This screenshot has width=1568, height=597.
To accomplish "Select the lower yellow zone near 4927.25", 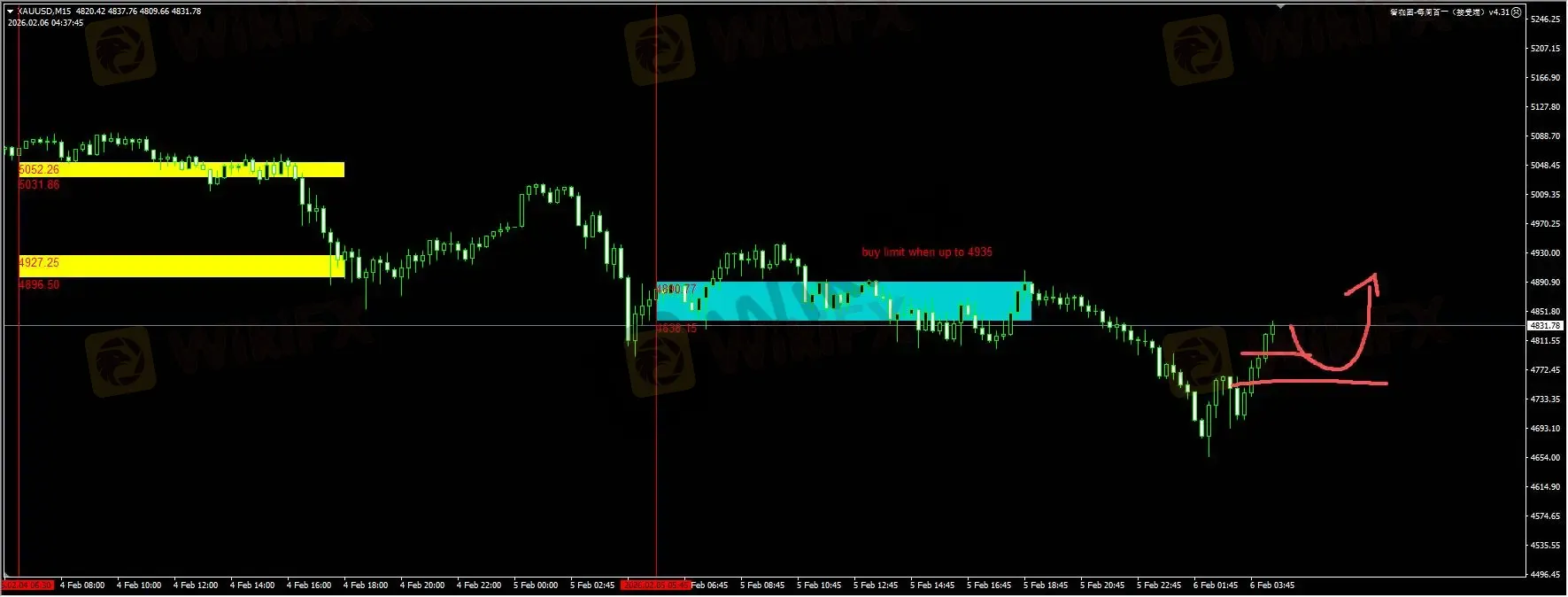I will (182, 266).
